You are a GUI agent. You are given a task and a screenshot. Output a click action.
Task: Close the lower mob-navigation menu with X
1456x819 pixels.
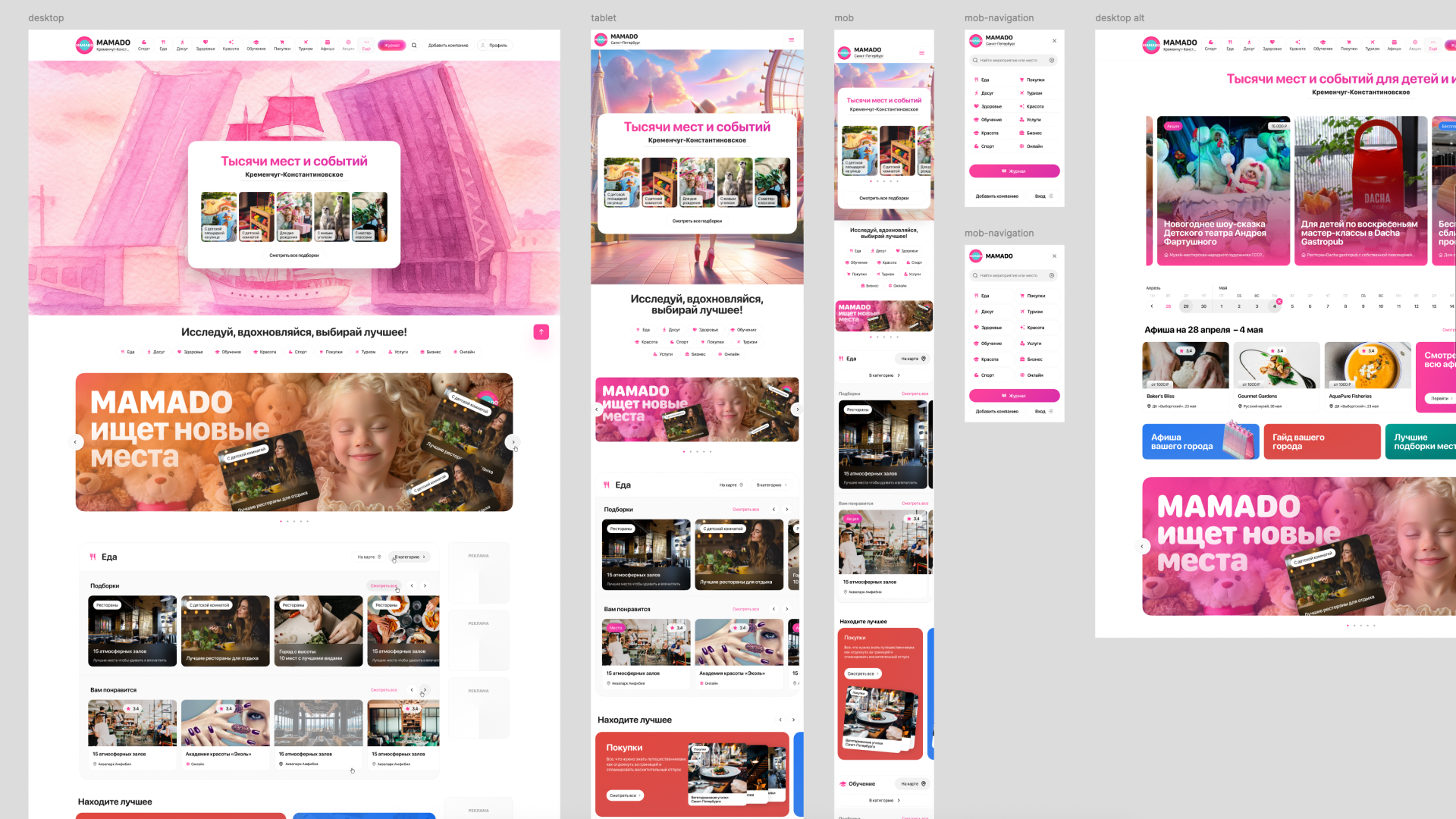click(x=1054, y=256)
